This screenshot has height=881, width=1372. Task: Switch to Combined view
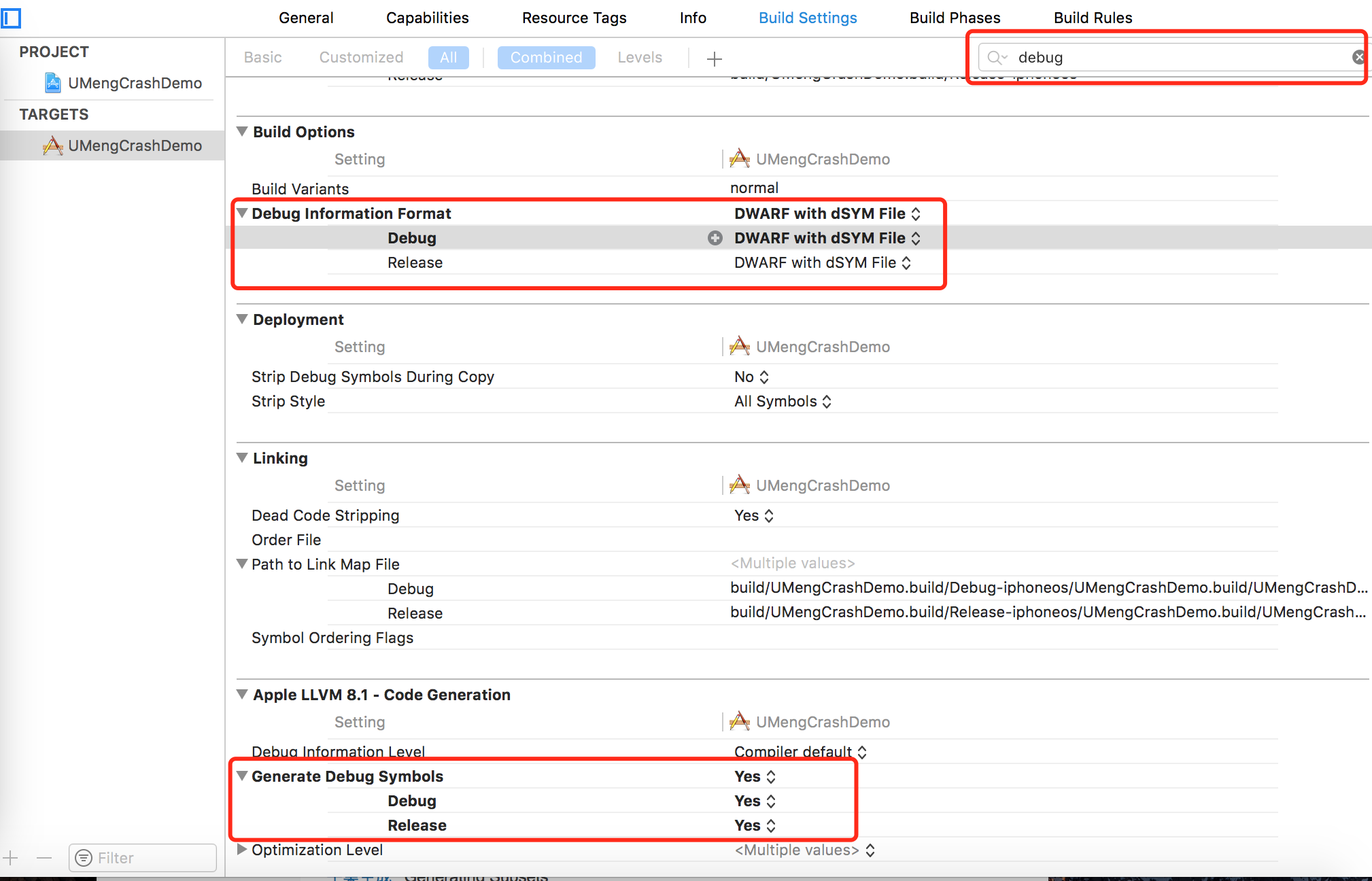[x=547, y=57]
